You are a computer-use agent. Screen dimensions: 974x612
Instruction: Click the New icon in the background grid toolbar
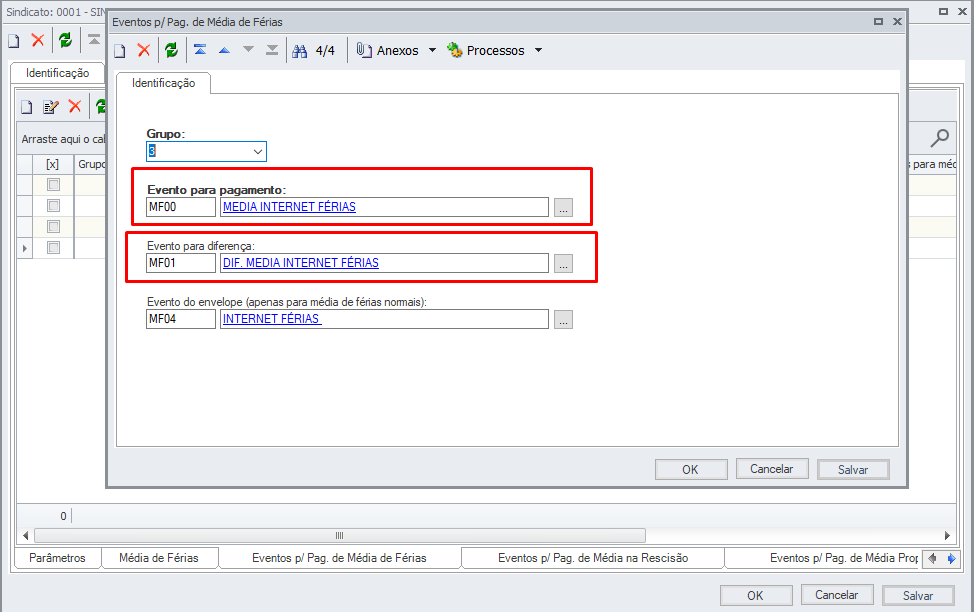tap(27, 107)
